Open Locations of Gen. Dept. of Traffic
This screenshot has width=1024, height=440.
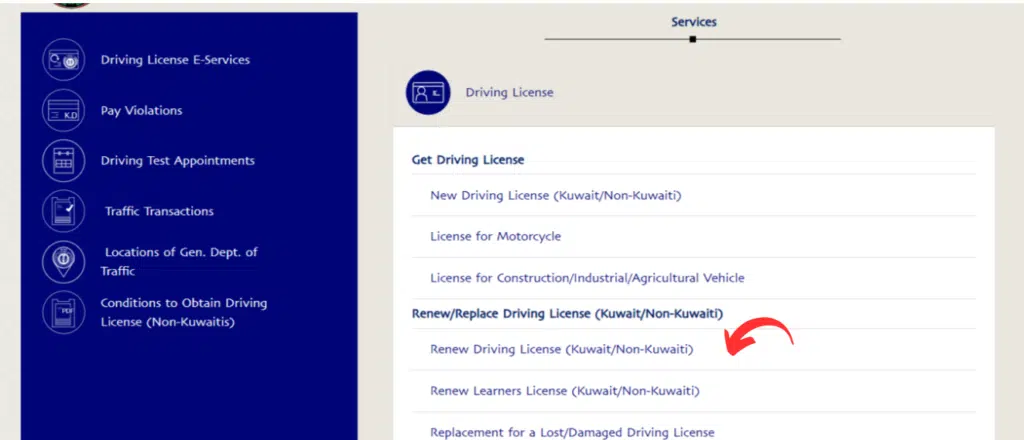click(x=179, y=262)
